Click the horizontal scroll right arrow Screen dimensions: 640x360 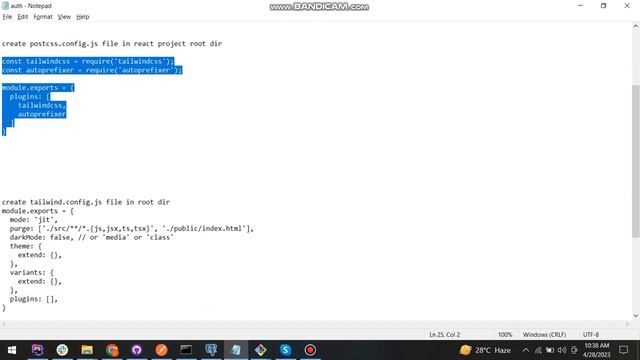pos(628,324)
